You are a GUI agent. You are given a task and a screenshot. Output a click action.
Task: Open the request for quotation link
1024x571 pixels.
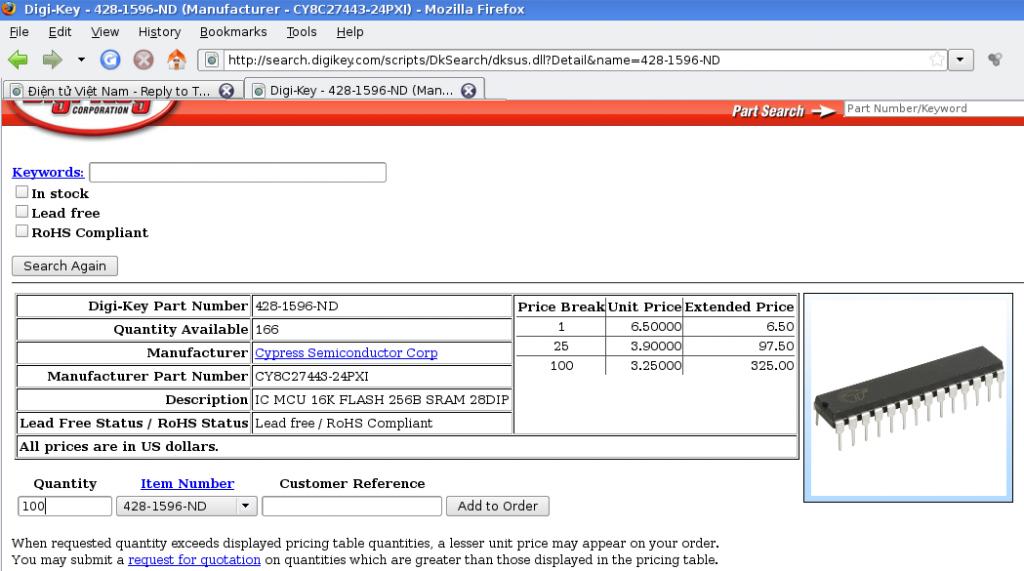tap(194, 560)
